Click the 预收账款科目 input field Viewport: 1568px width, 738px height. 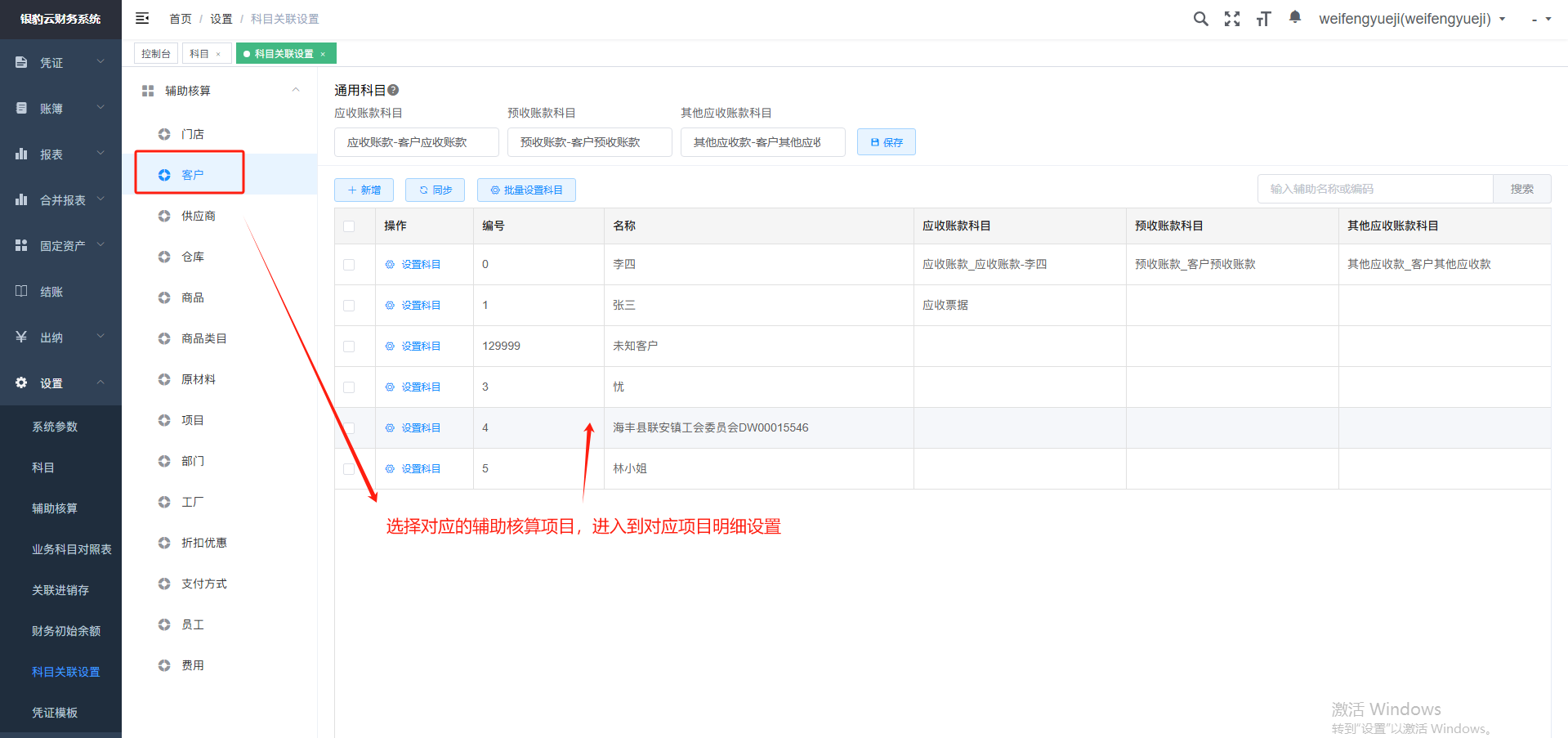tap(590, 142)
